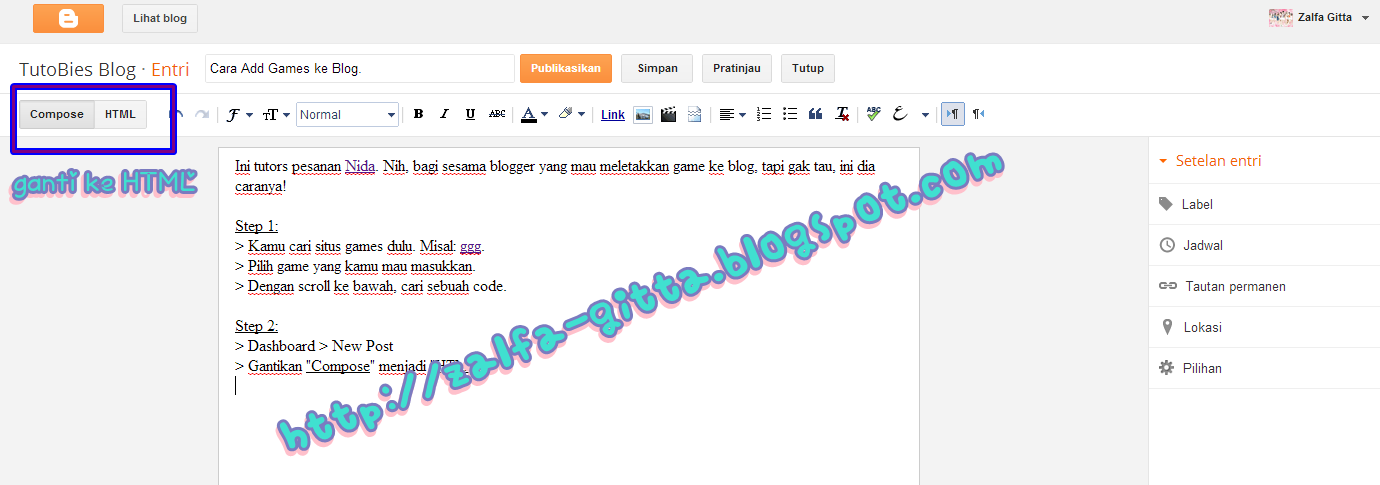1380x485 pixels.
Task: Click the bulleted list icon
Action: pyautogui.click(x=790, y=115)
